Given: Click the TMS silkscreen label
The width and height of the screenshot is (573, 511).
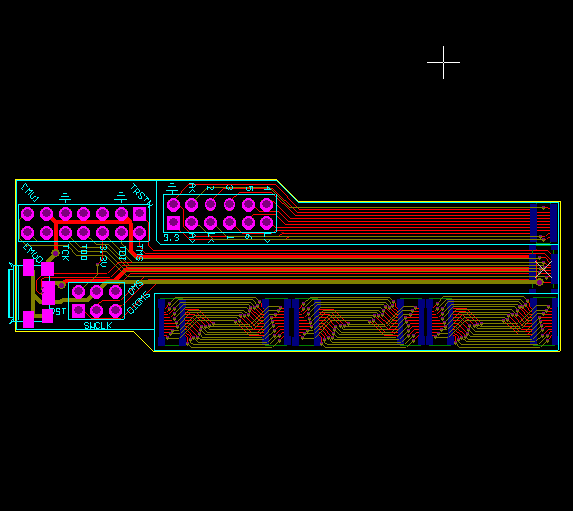Looking at the screenshot, I should point(139,253).
